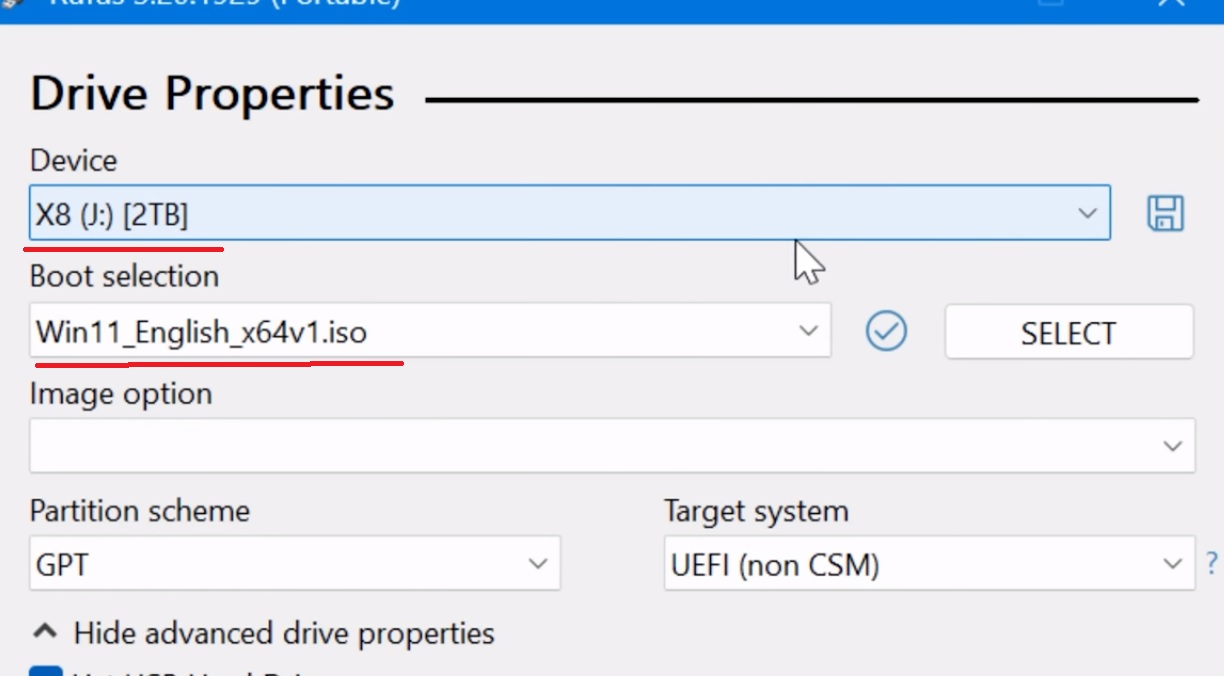Click the ISO checksum checkmark icon
This screenshot has height=676, width=1224.
pyautogui.click(x=886, y=331)
